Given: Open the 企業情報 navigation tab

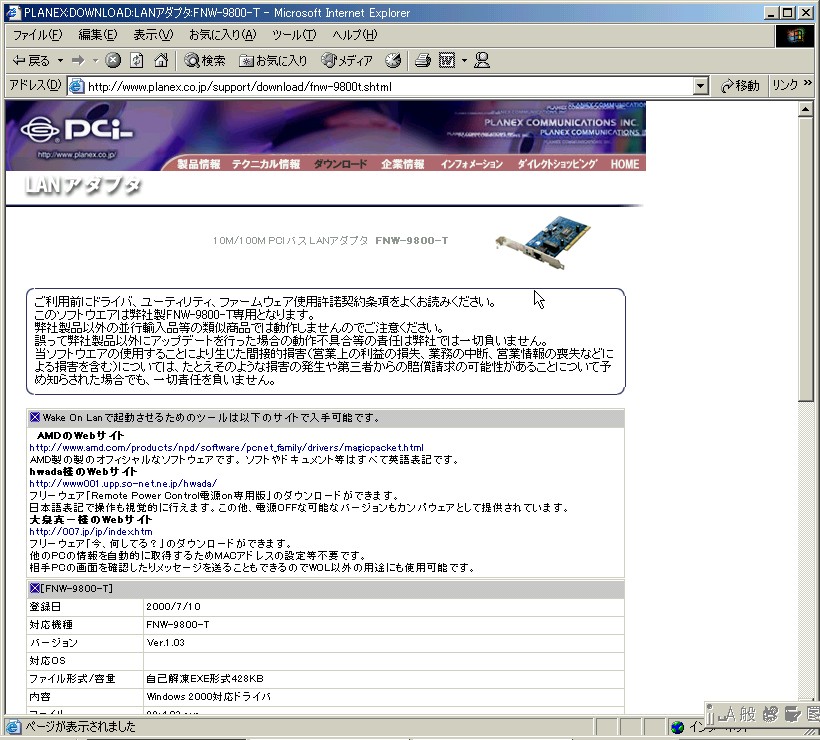Looking at the screenshot, I should point(403,164).
